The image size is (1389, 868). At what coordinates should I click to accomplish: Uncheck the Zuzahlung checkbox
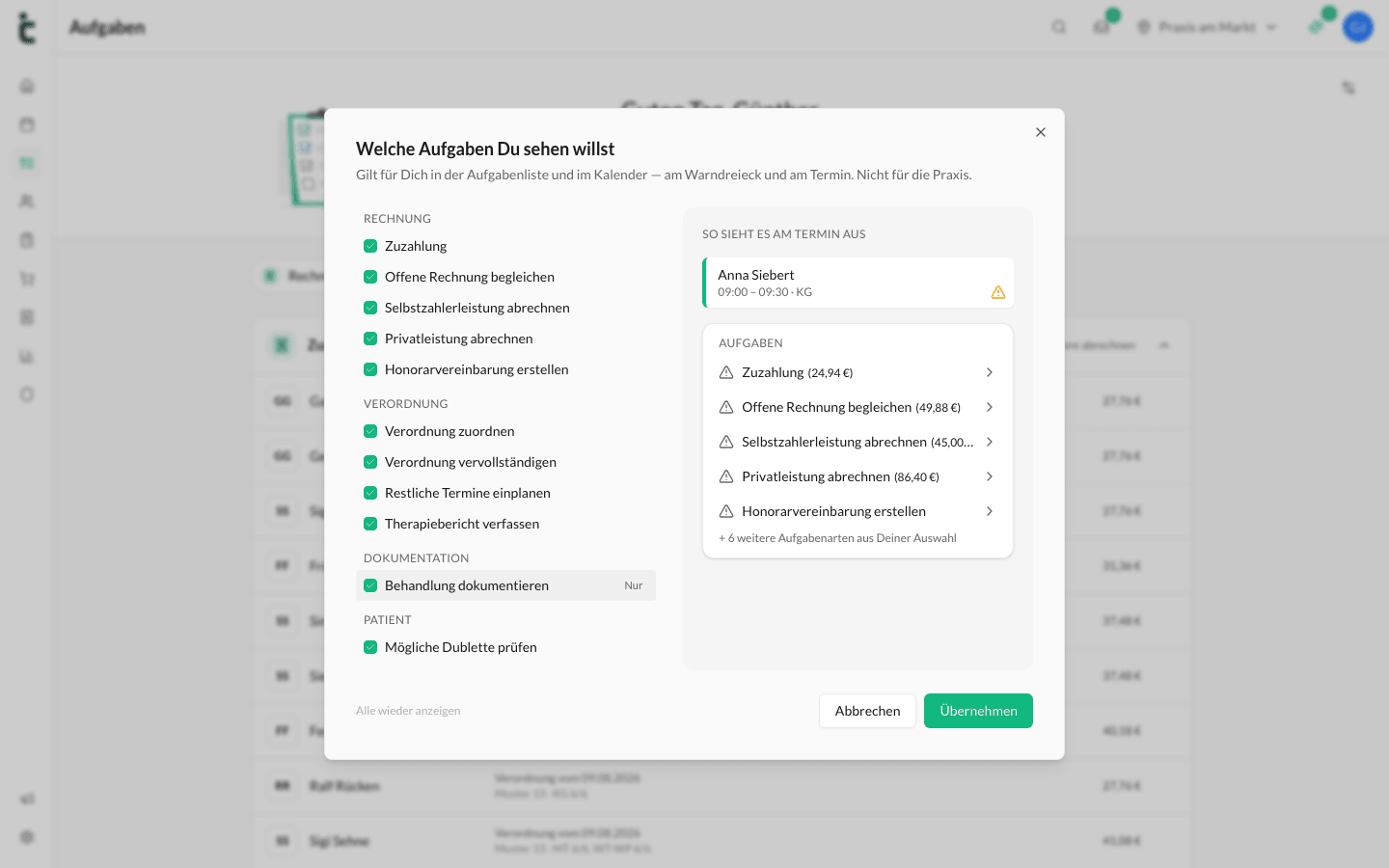(370, 246)
